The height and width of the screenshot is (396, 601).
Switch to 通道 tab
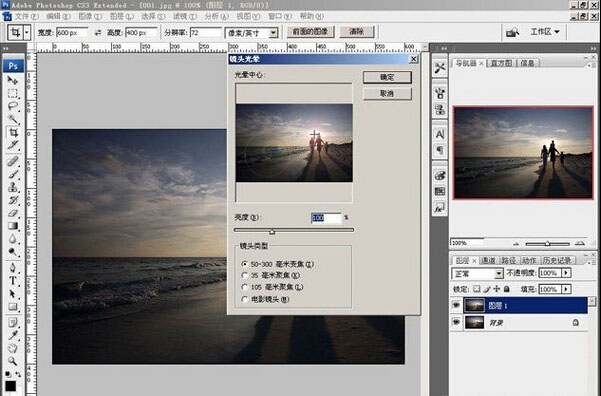488,261
